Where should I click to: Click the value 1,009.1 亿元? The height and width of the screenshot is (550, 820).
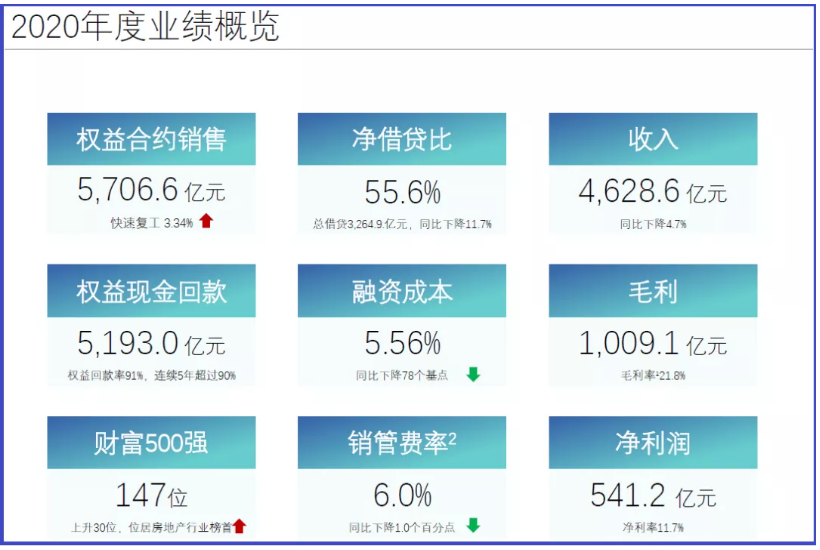click(653, 344)
